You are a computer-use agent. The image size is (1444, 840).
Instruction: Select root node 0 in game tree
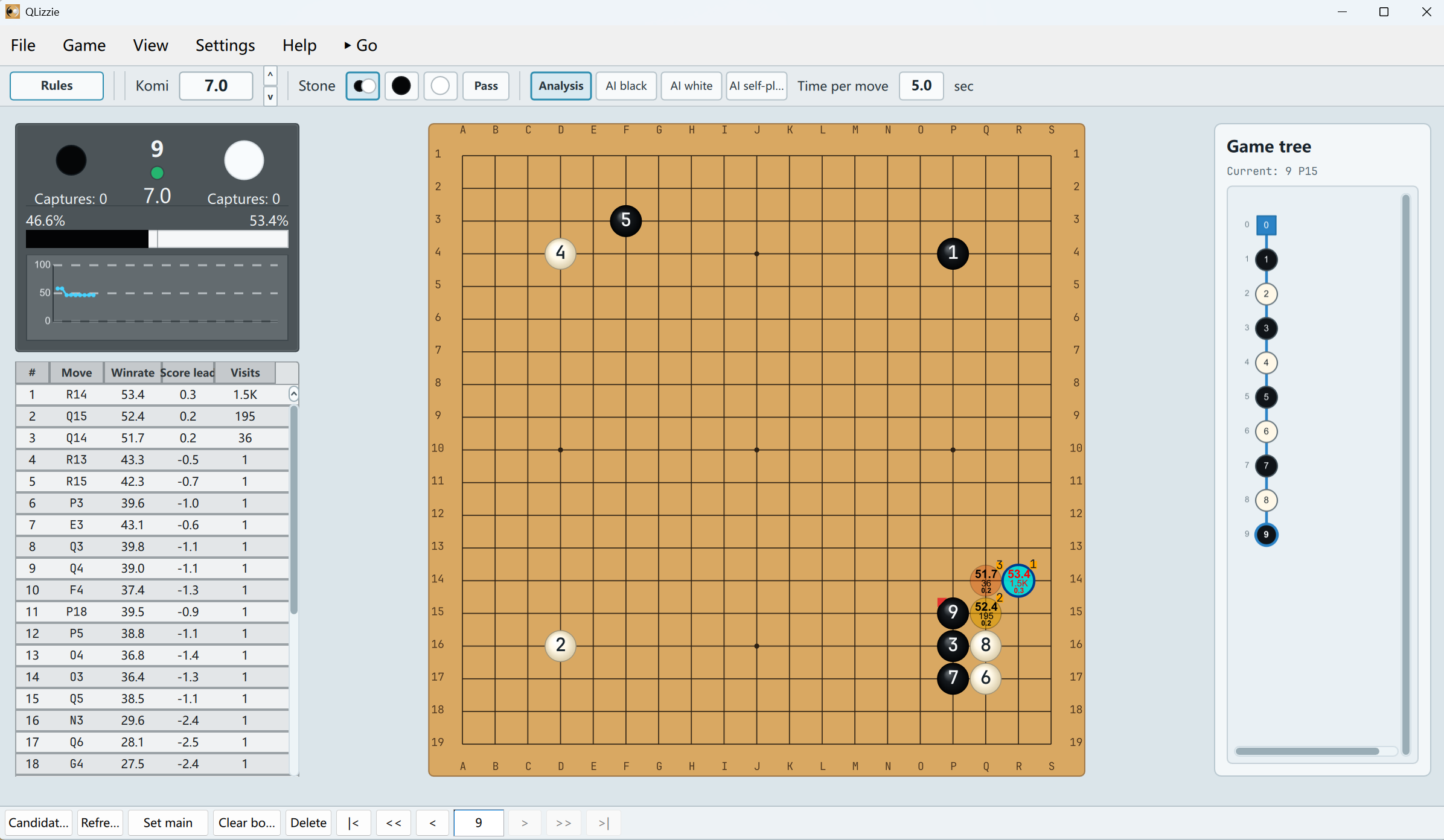pyautogui.click(x=1267, y=225)
